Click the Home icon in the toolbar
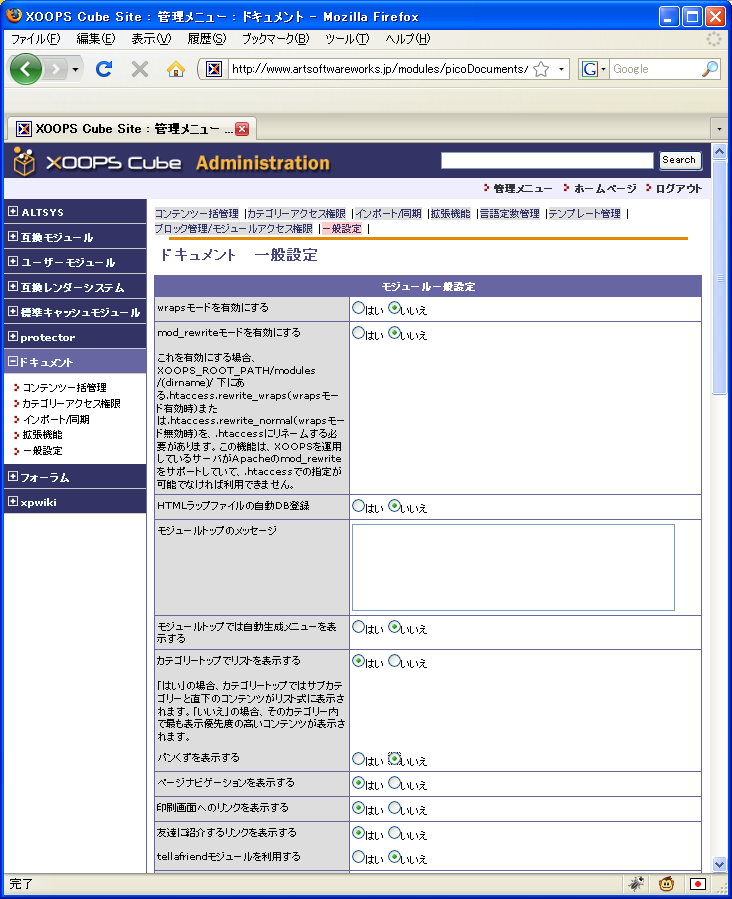 pos(176,69)
